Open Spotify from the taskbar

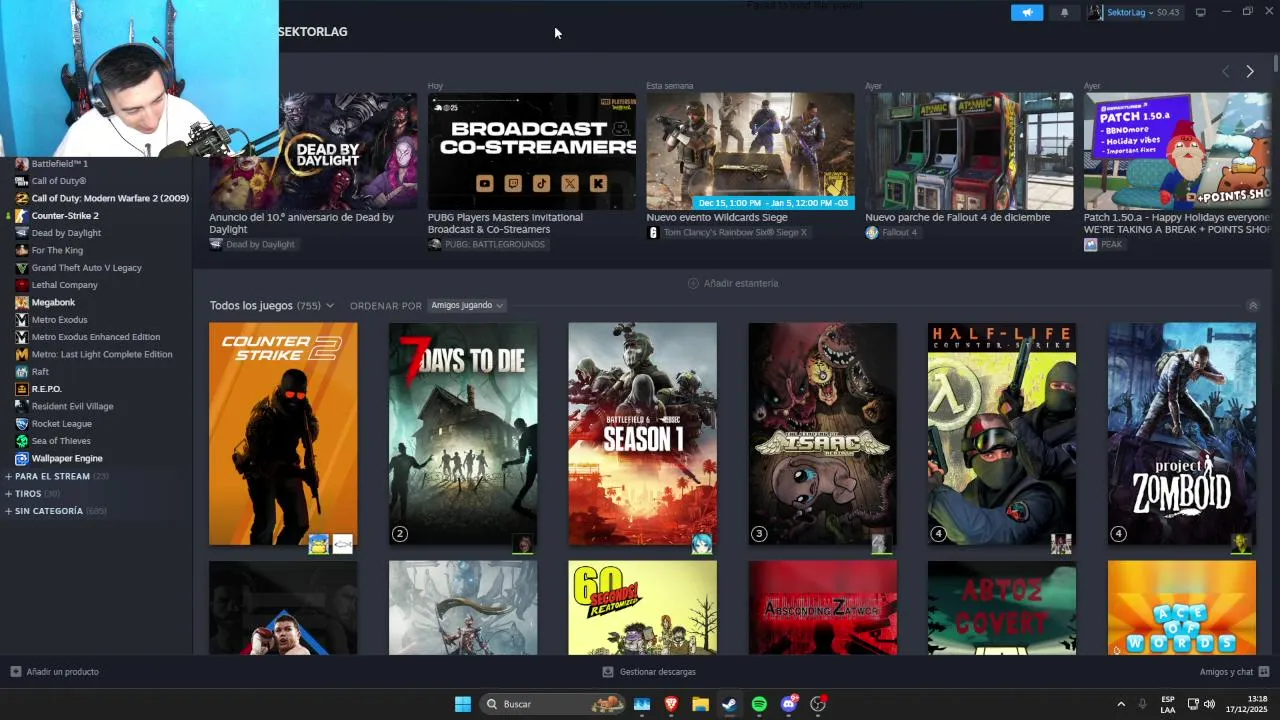(x=759, y=704)
